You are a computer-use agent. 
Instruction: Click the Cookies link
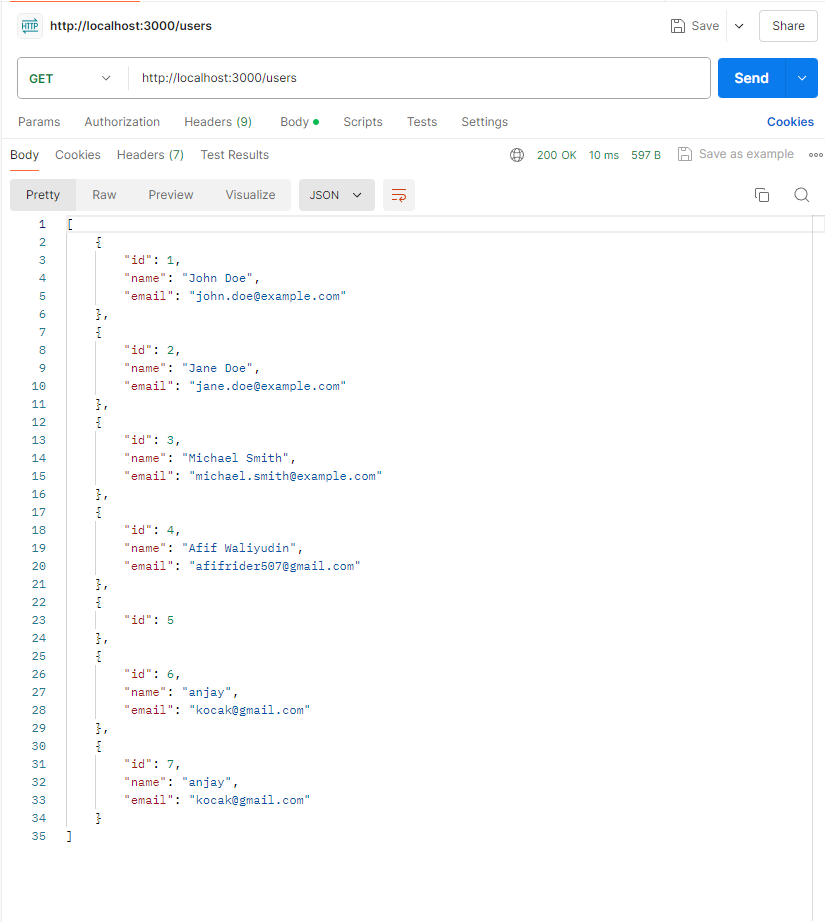[790, 122]
